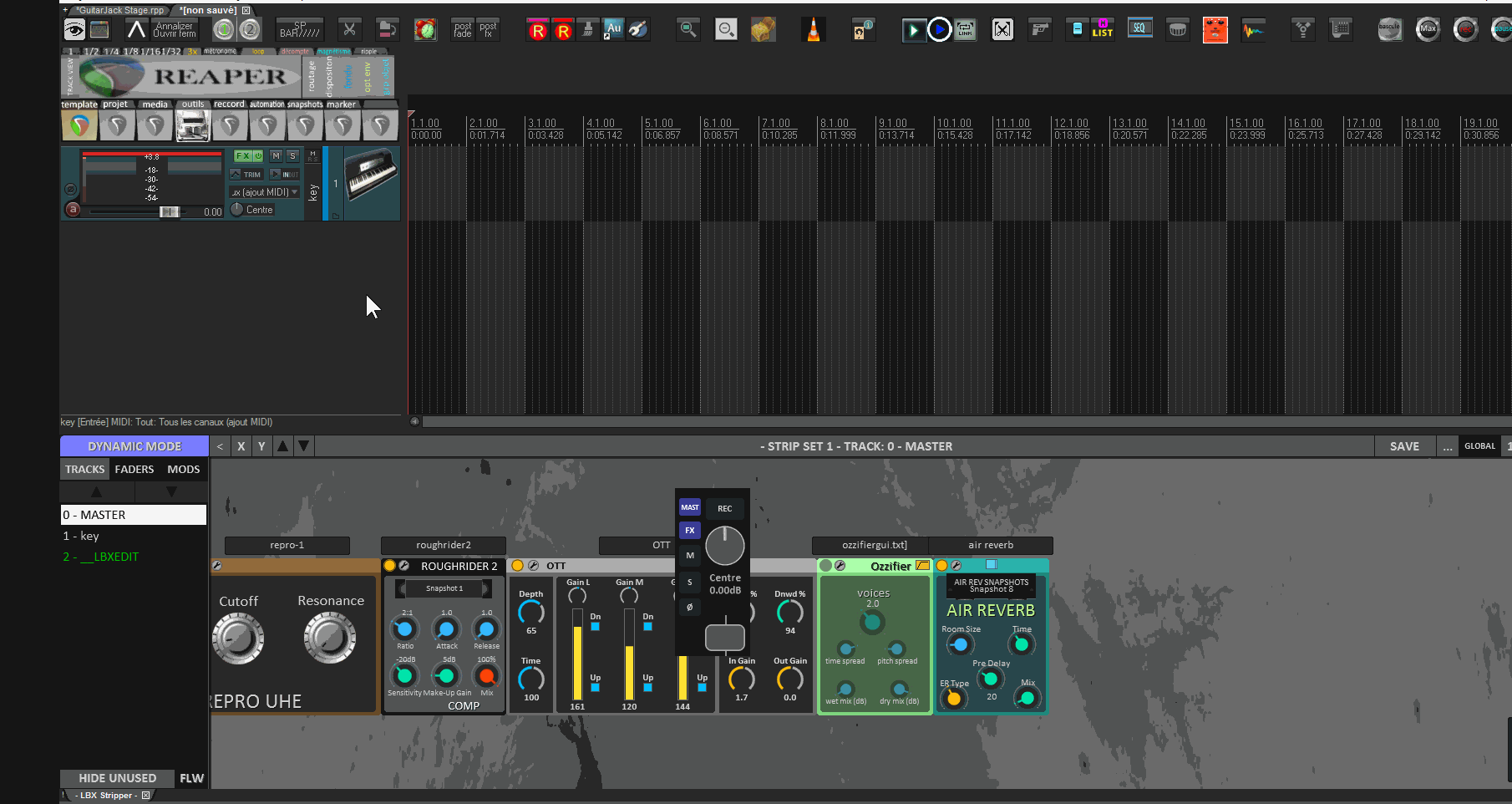This screenshot has width=1512, height=804.
Task: Click the VLC traffic cone icon
Action: tap(813, 30)
